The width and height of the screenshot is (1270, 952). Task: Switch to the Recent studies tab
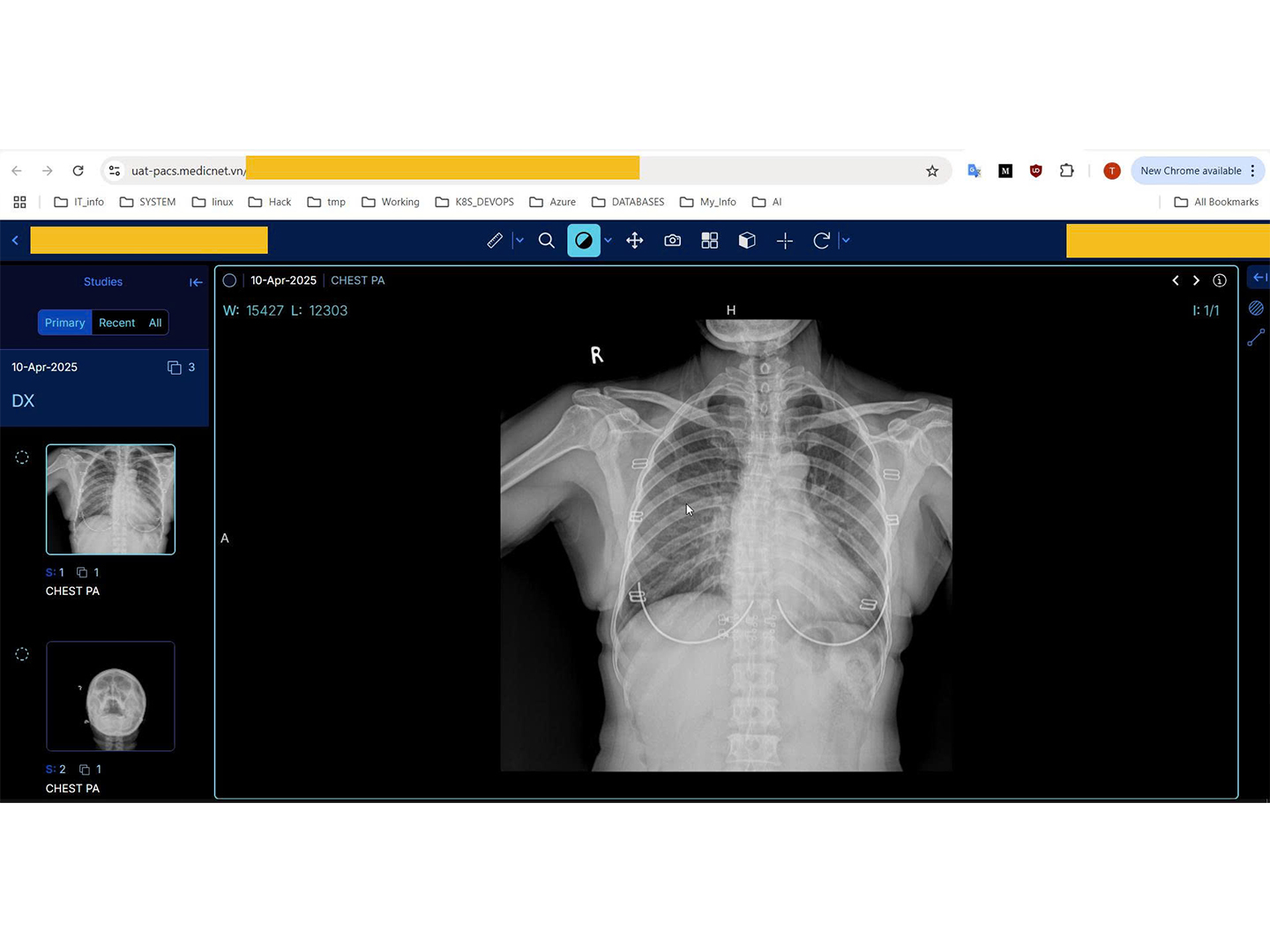pos(116,323)
